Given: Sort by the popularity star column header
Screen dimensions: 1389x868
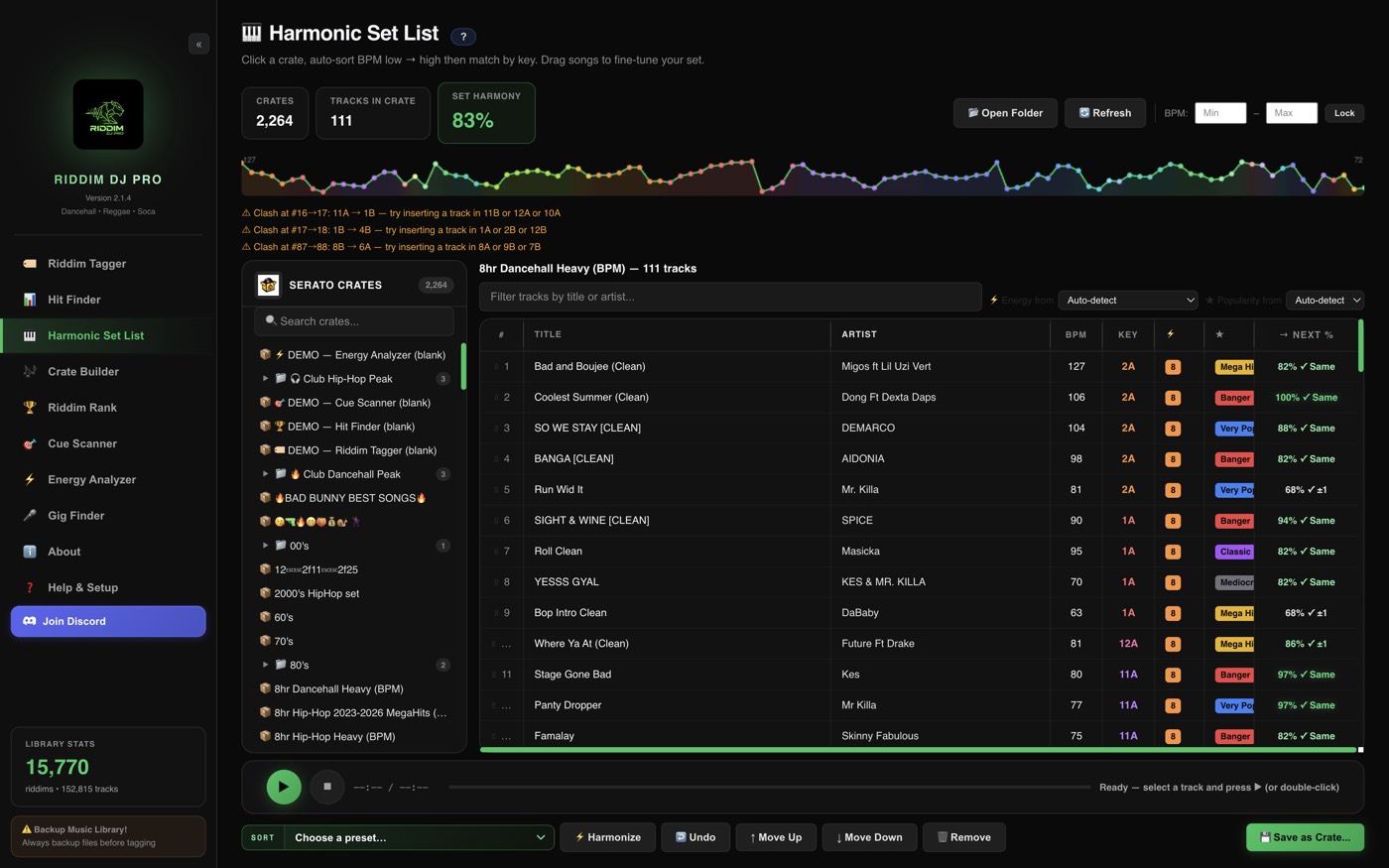Looking at the screenshot, I should click(x=1228, y=334).
